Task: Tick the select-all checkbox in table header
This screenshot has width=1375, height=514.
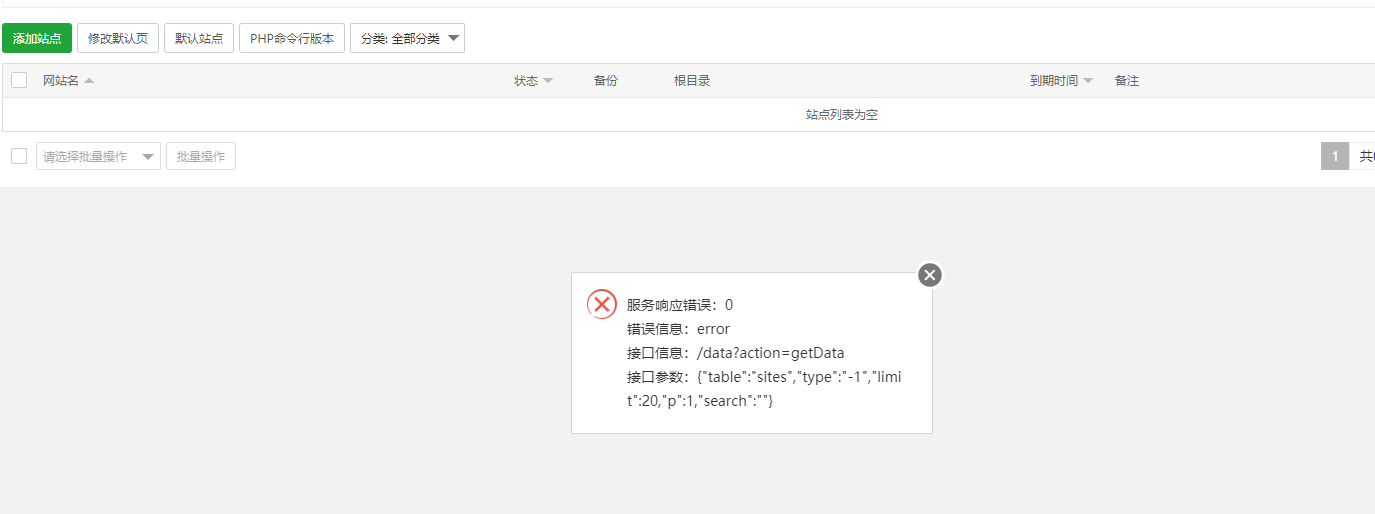Action: (x=19, y=80)
